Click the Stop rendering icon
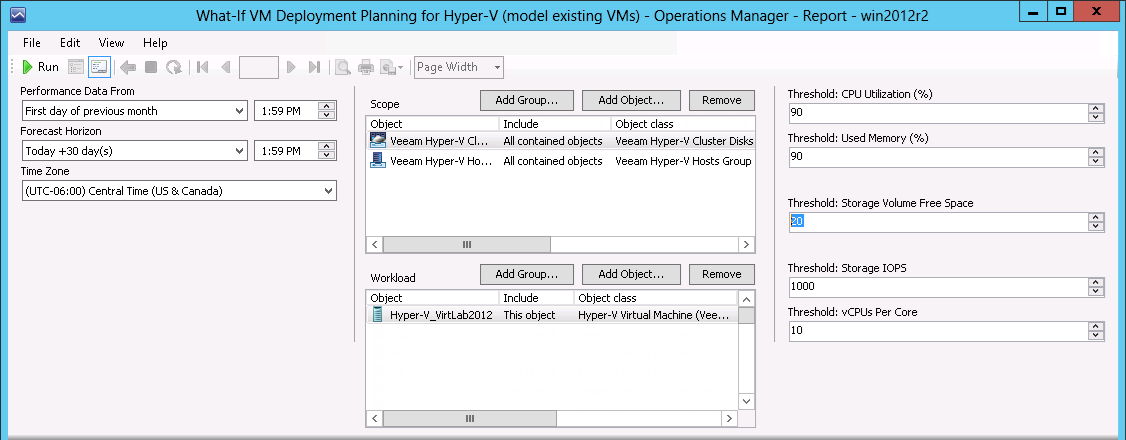1126x440 pixels. [151, 67]
